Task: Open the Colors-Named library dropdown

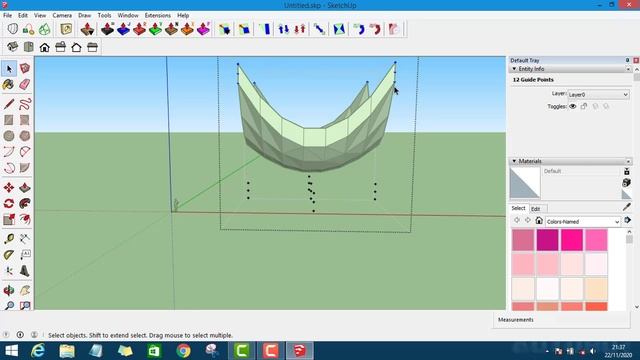Action: coord(583,222)
